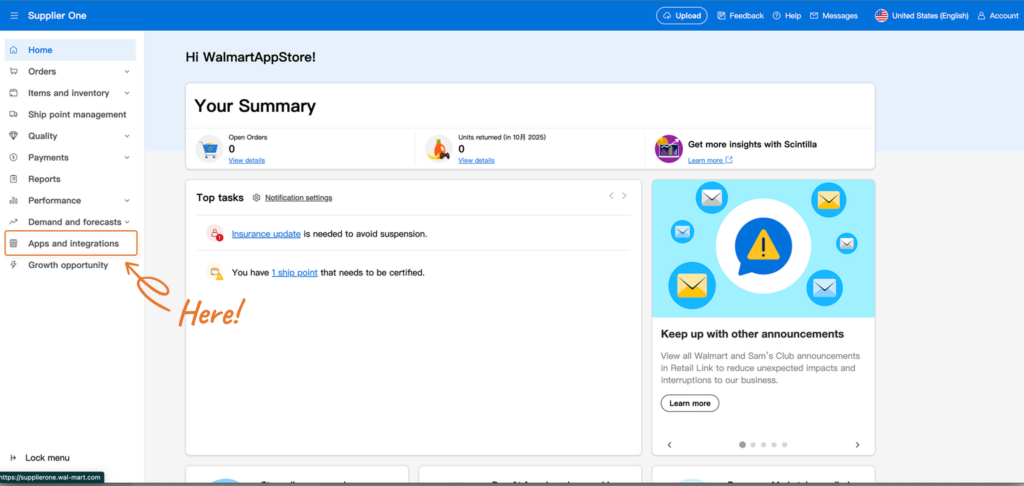Click the Quality diamond icon
The width and height of the screenshot is (1024, 486).
tap(14, 136)
